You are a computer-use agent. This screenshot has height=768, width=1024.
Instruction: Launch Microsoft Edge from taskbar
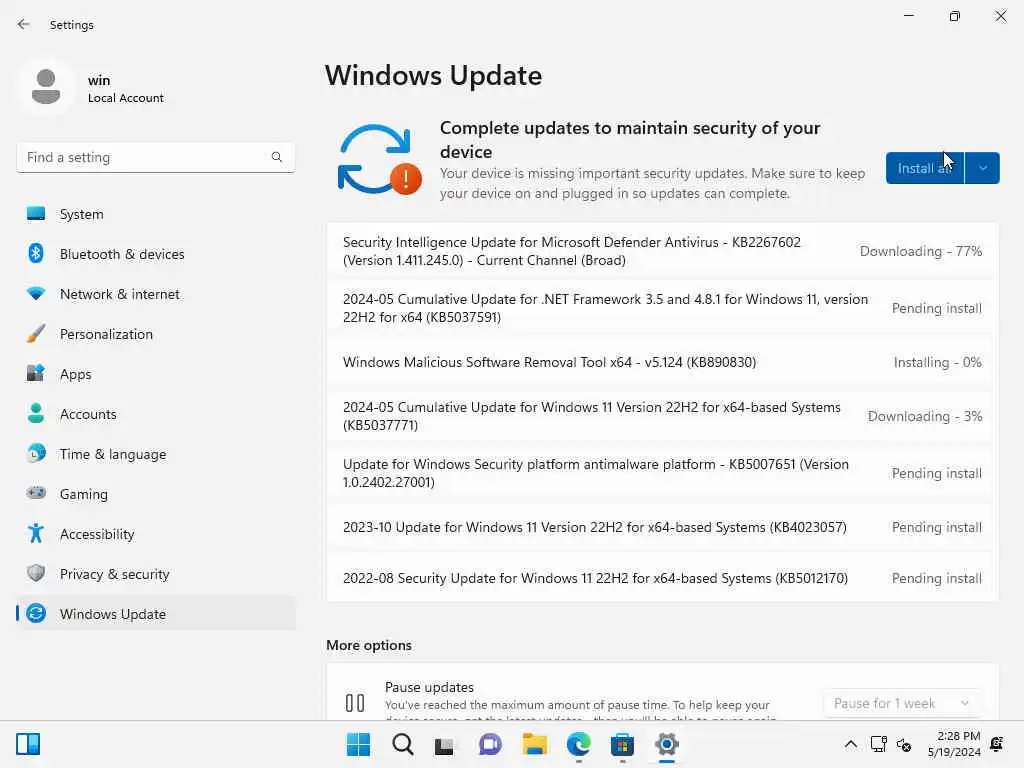579,744
